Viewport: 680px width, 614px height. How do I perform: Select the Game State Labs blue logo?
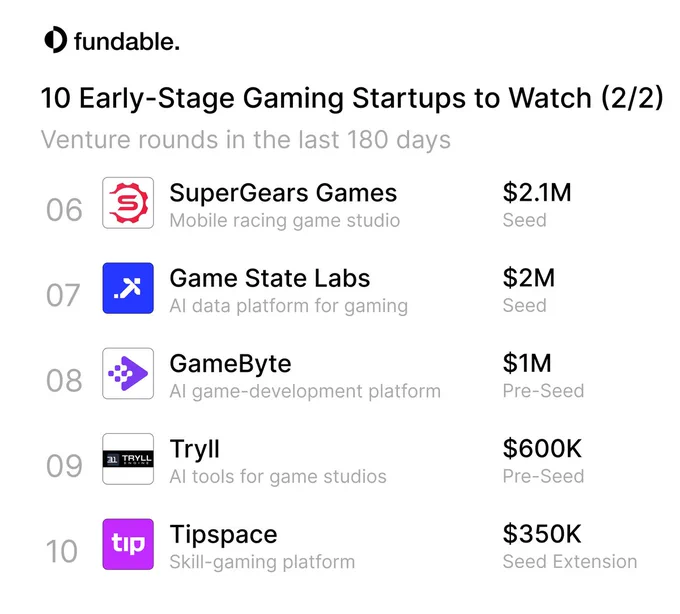tap(128, 288)
